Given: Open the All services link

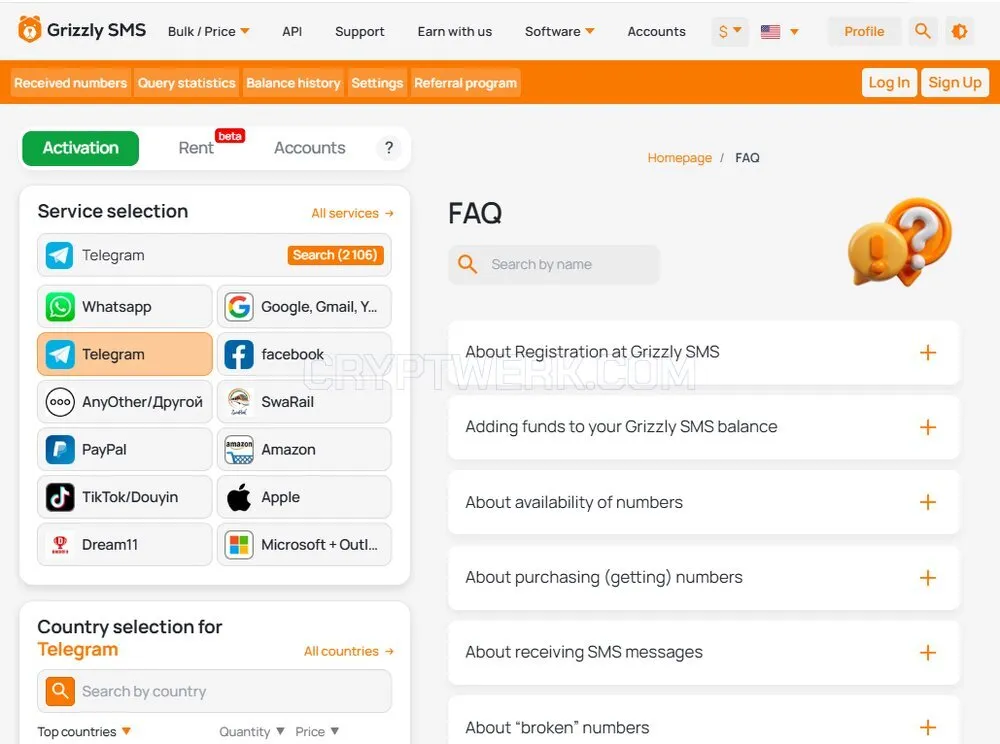Looking at the screenshot, I should coord(352,213).
